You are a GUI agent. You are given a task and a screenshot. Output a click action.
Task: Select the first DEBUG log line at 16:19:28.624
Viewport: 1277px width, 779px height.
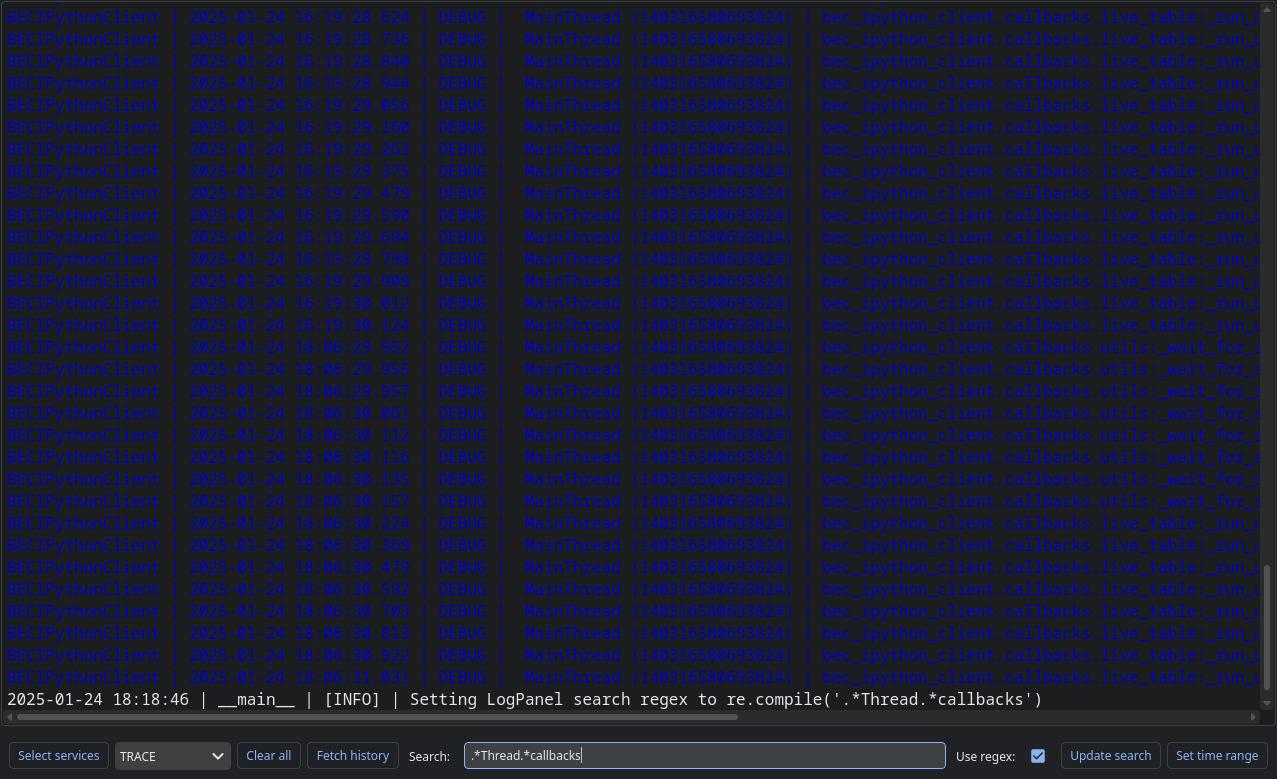(x=400, y=17)
